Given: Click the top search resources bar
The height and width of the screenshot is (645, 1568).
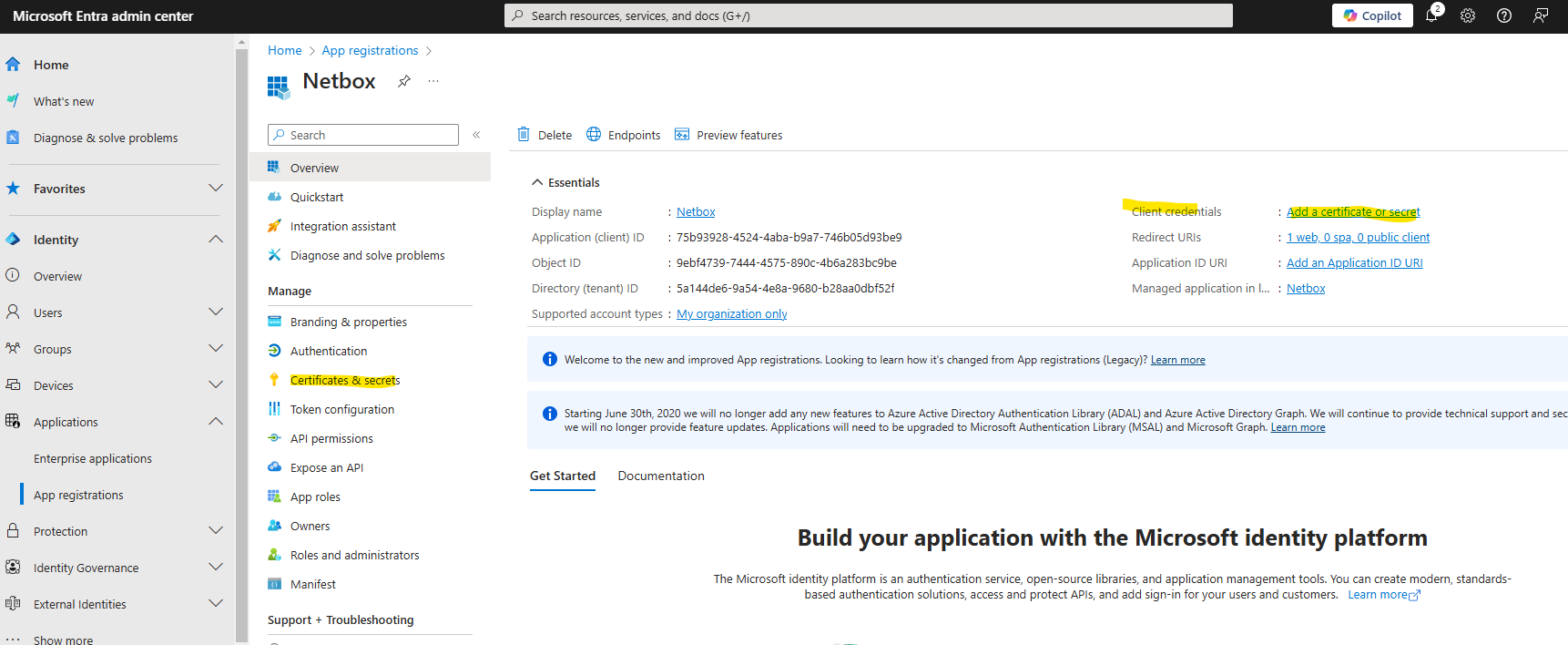Looking at the screenshot, I should point(869,15).
